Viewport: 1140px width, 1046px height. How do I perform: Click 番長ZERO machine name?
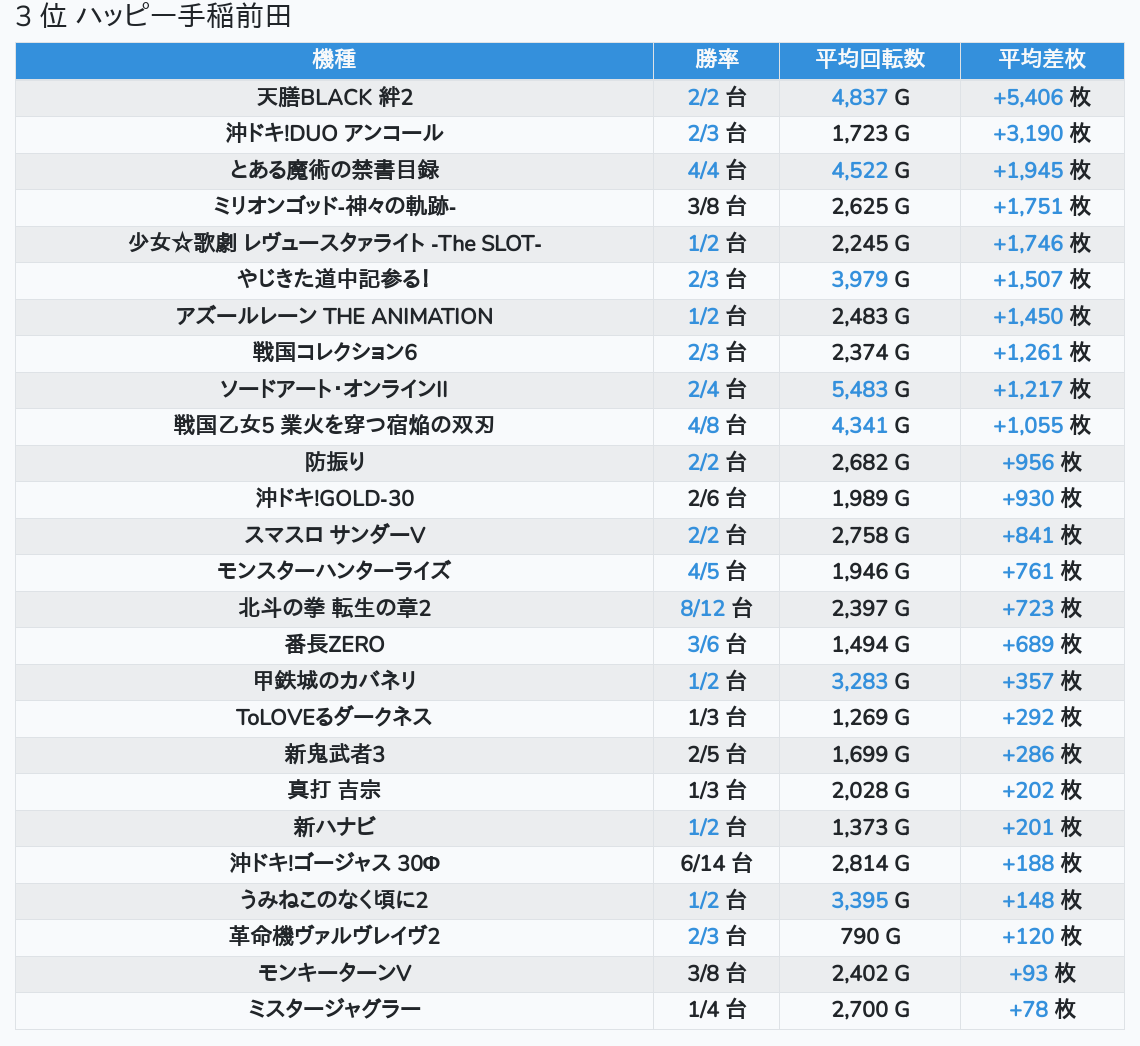[x=334, y=645]
